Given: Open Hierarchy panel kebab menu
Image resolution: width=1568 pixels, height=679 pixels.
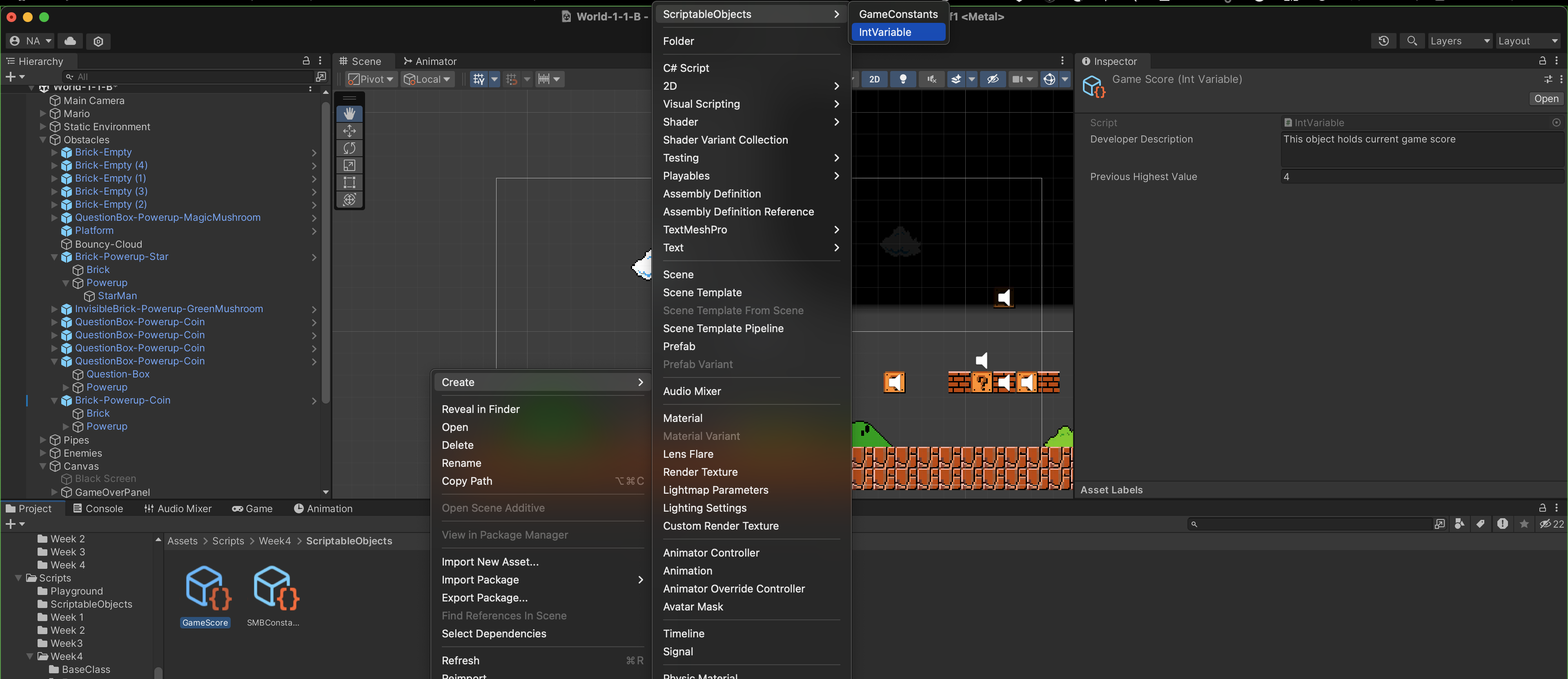Looking at the screenshot, I should (321, 61).
